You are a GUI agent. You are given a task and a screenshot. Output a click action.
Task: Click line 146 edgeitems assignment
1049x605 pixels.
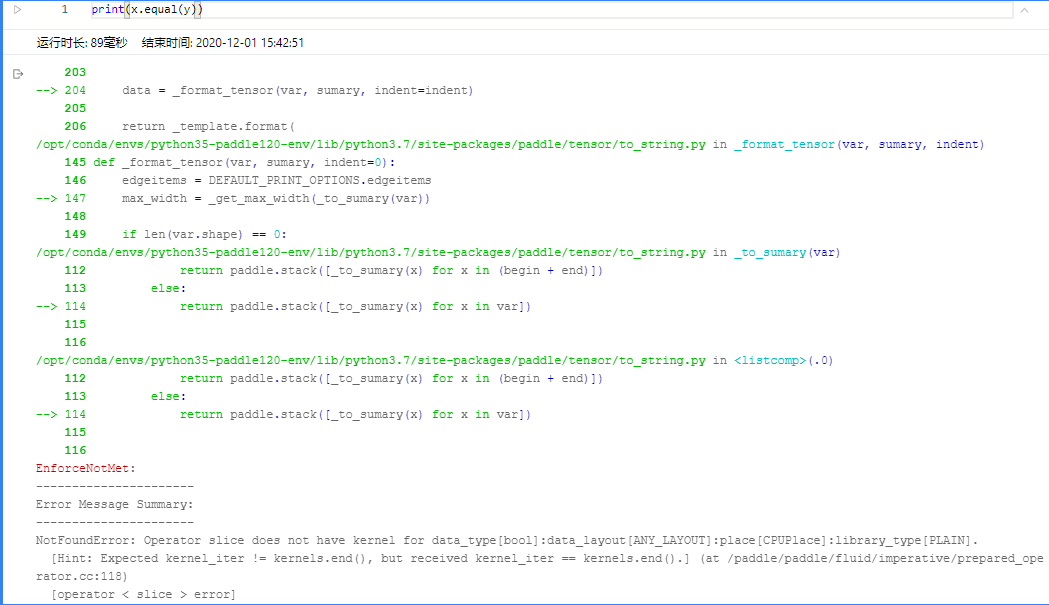(248, 181)
